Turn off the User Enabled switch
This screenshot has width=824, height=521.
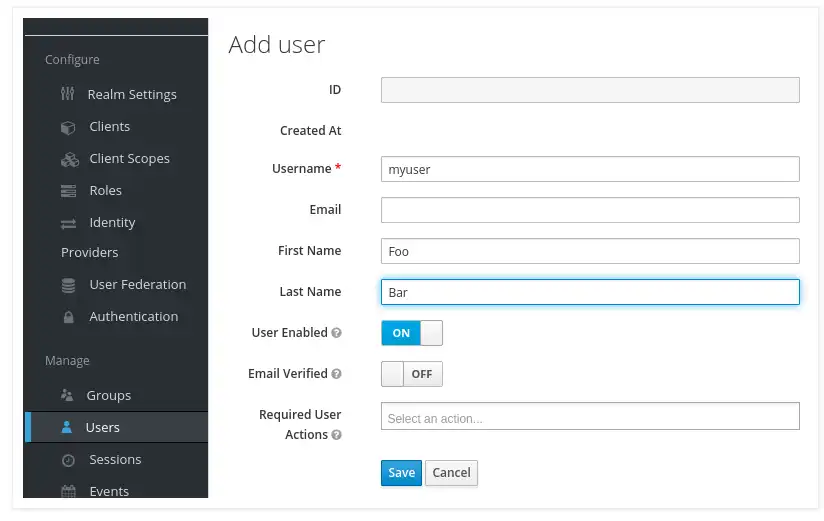(x=411, y=333)
